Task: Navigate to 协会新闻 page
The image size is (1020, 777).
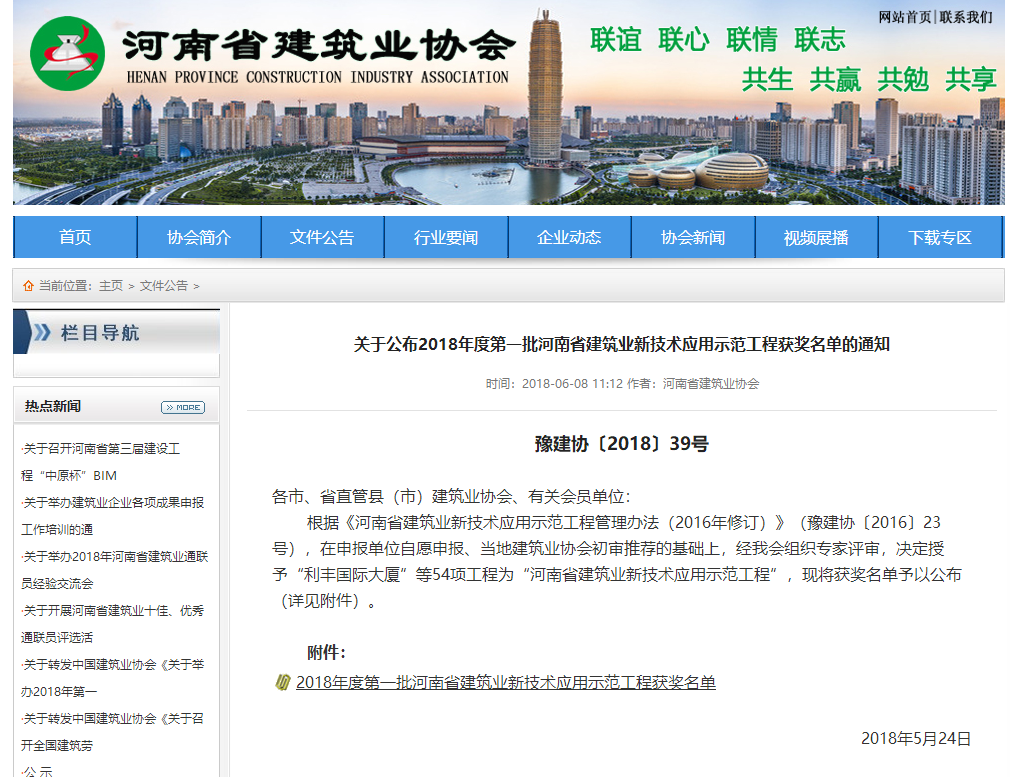Action: (x=693, y=237)
